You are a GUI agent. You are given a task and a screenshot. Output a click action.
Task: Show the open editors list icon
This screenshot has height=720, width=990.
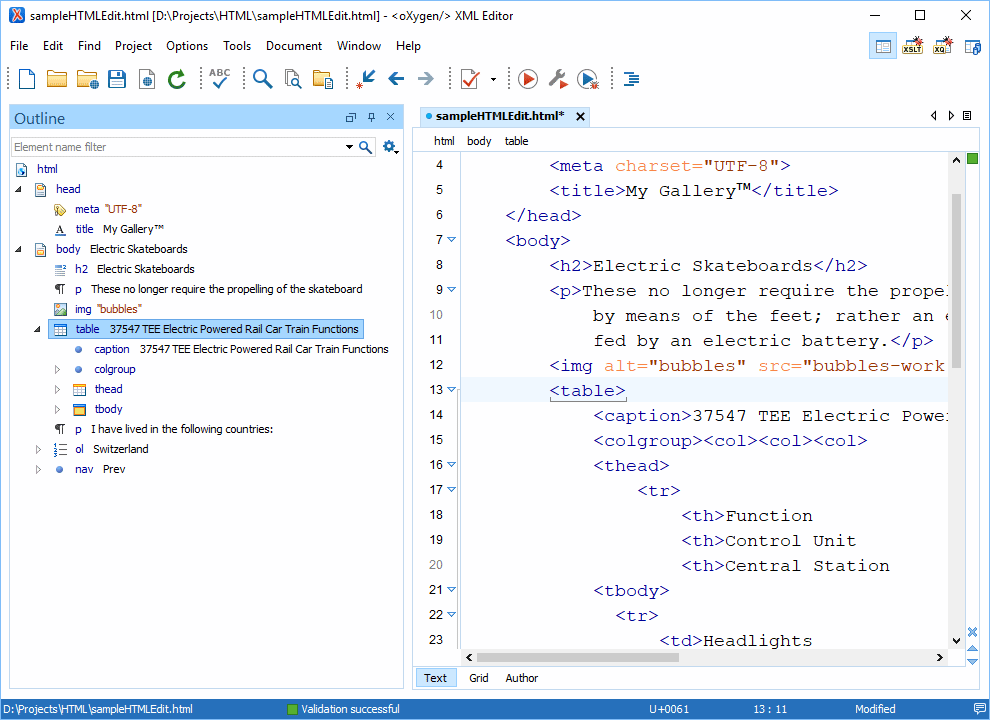click(967, 116)
